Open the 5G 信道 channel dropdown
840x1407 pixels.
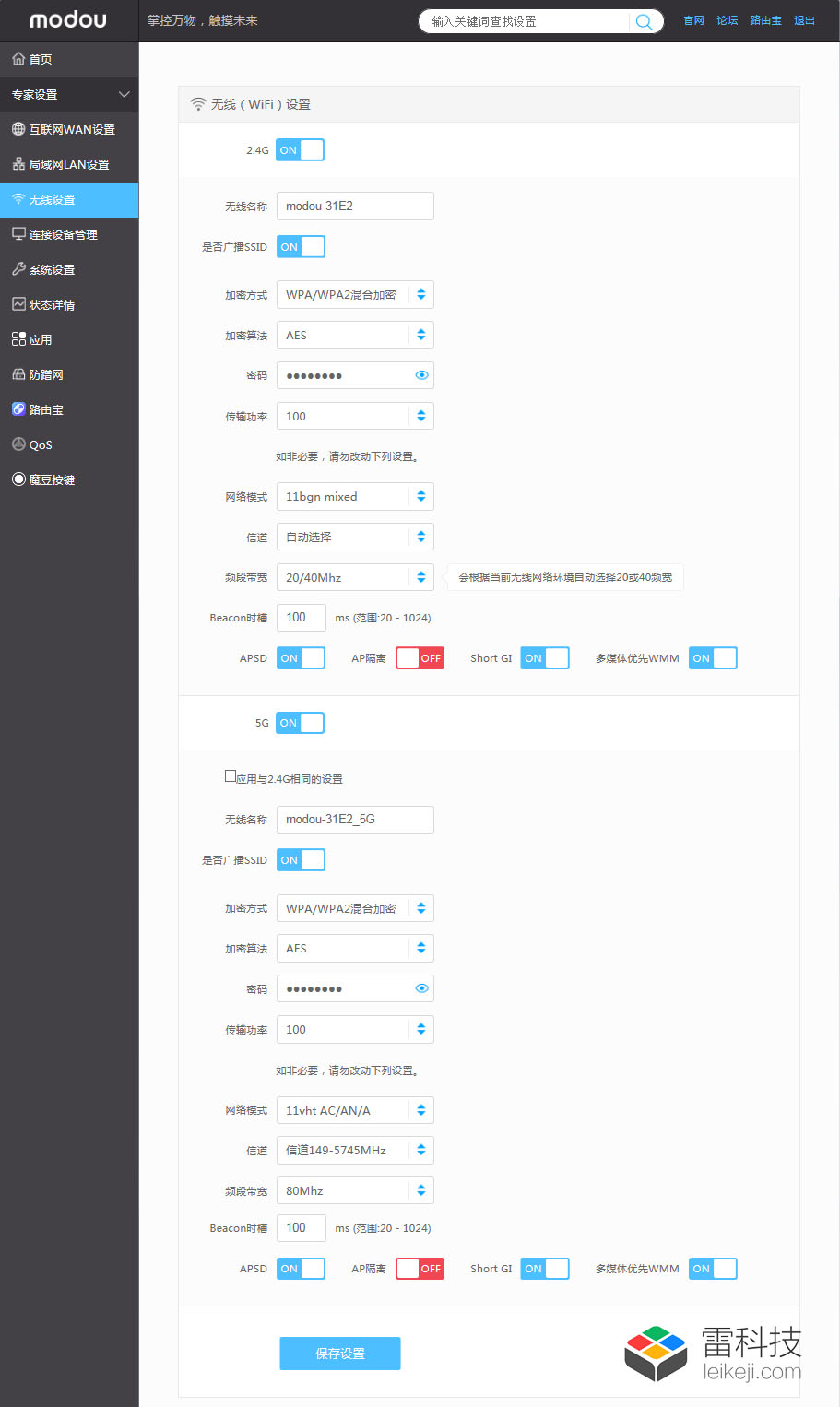point(355,1151)
